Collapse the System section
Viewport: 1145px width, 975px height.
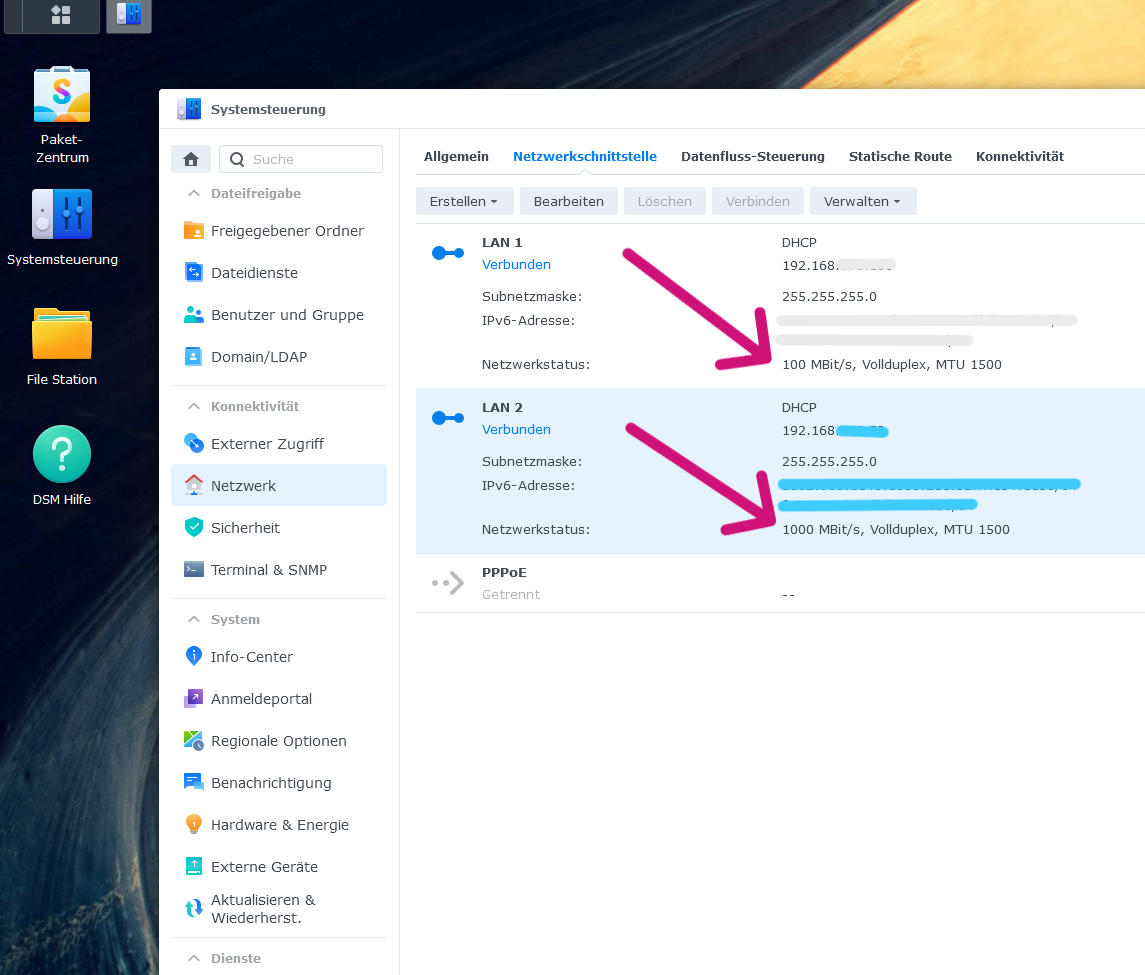(194, 619)
